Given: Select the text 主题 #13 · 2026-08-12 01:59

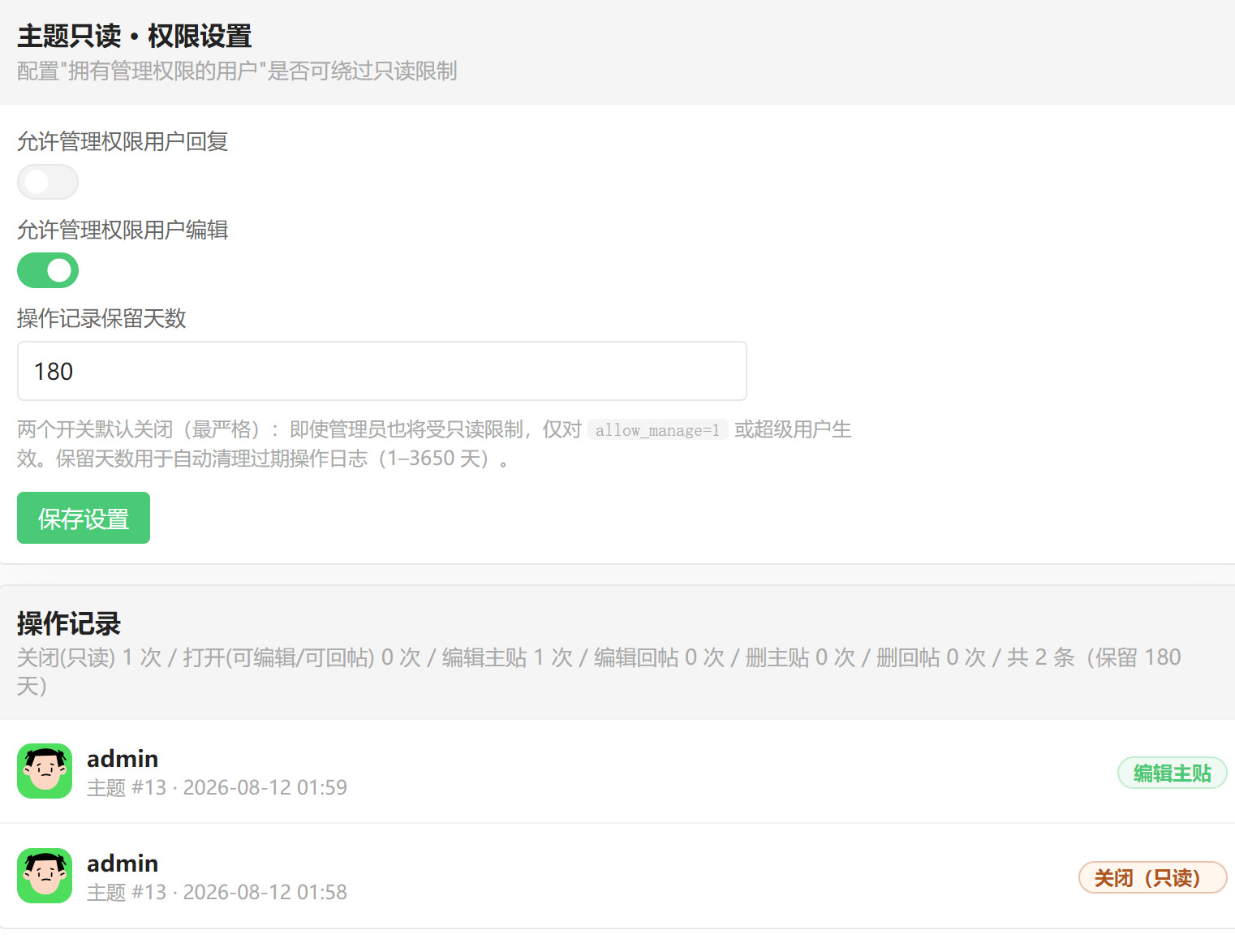Looking at the screenshot, I should 217,787.
